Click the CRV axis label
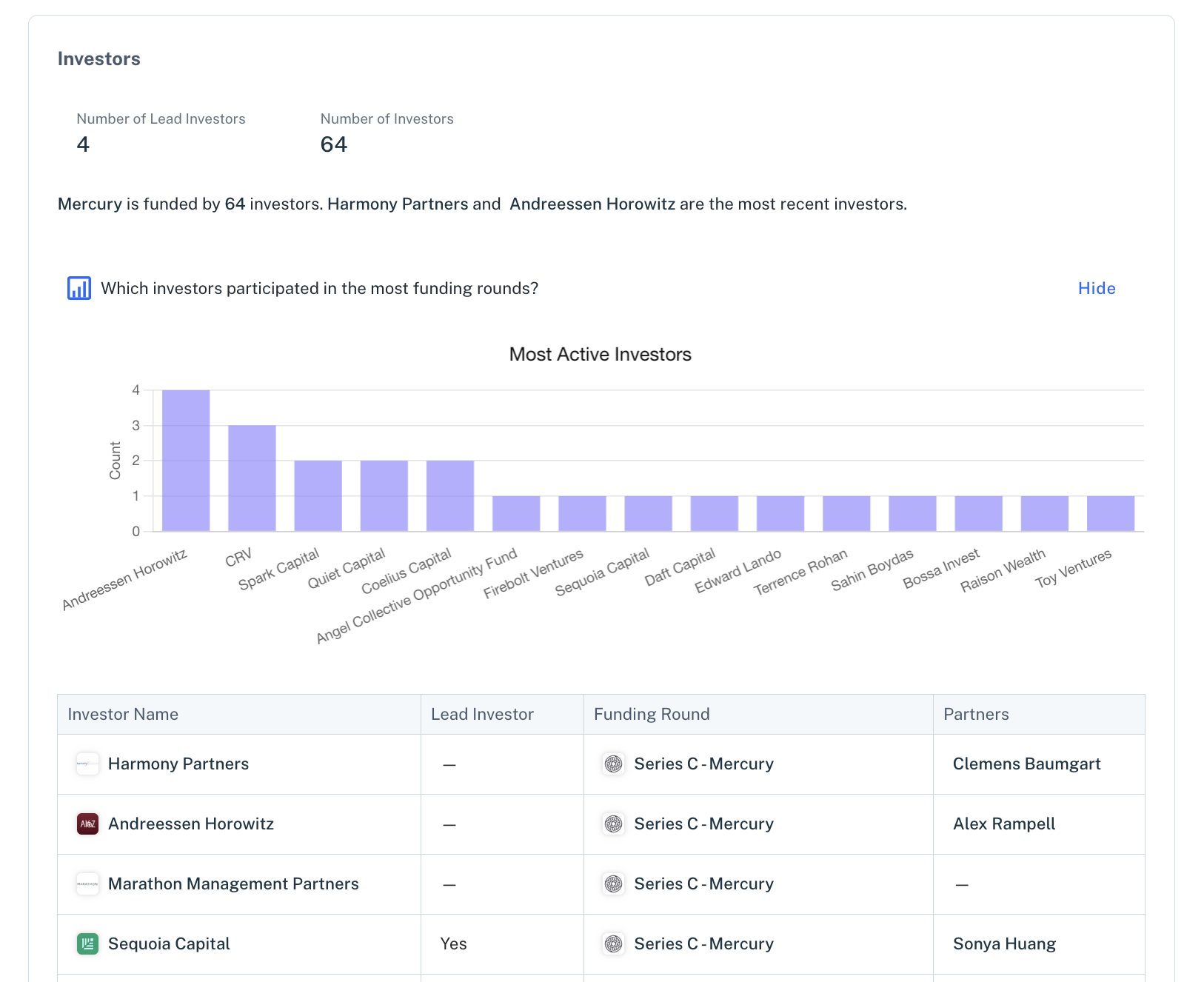 coord(238,558)
